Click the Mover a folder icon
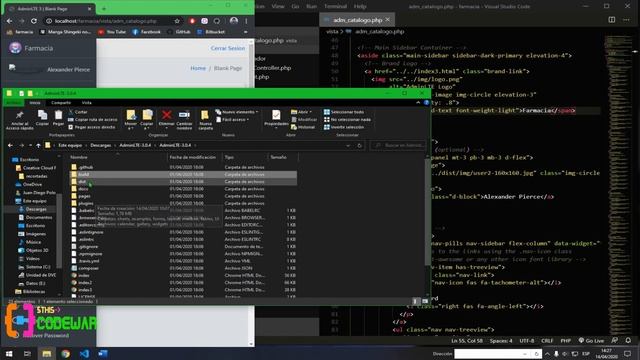The image size is (640, 360). click(131, 115)
